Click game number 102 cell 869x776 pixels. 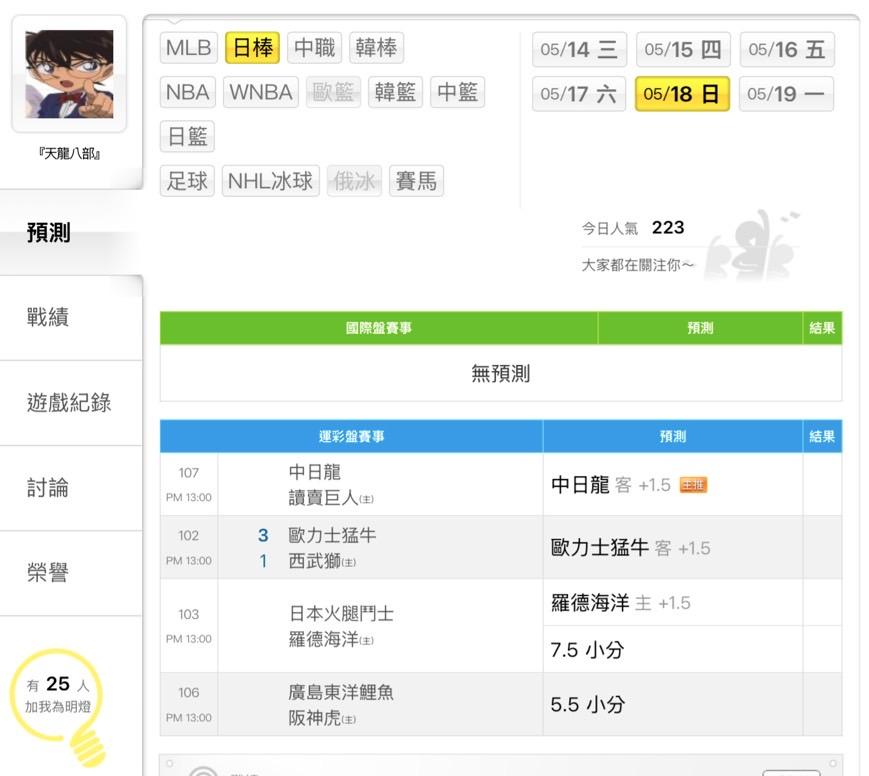click(189, 548)
